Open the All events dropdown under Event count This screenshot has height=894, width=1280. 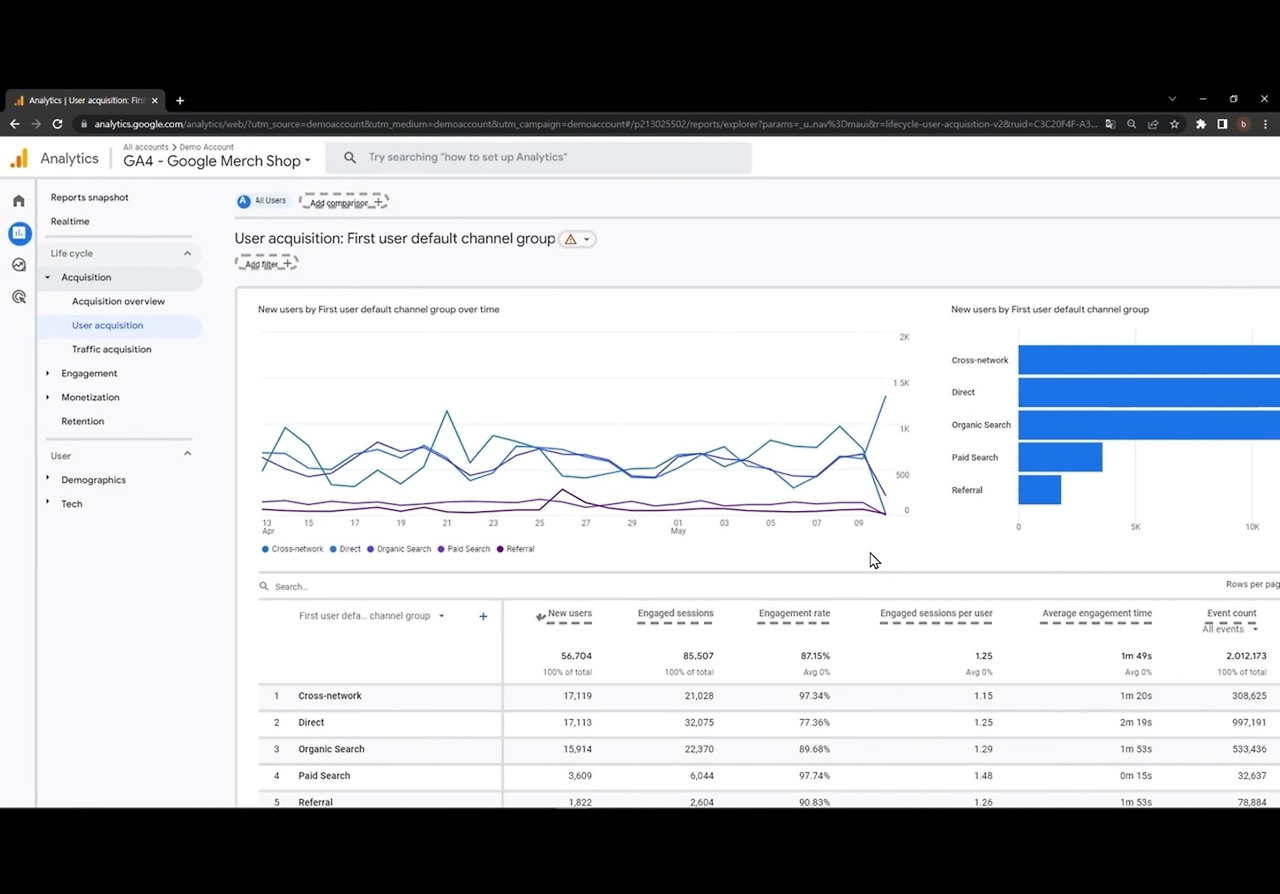click(1230, 629)
